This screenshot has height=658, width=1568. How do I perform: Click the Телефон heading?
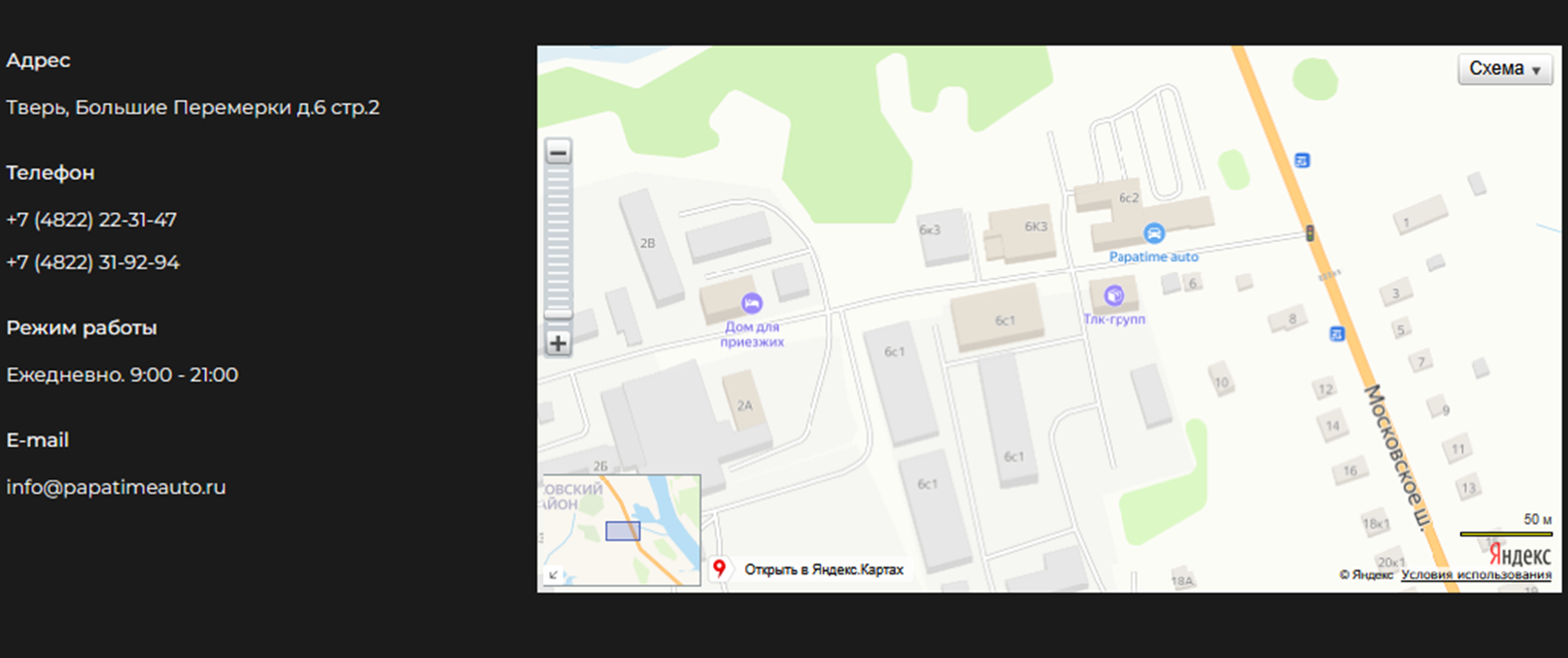click(x=51, y=173)
